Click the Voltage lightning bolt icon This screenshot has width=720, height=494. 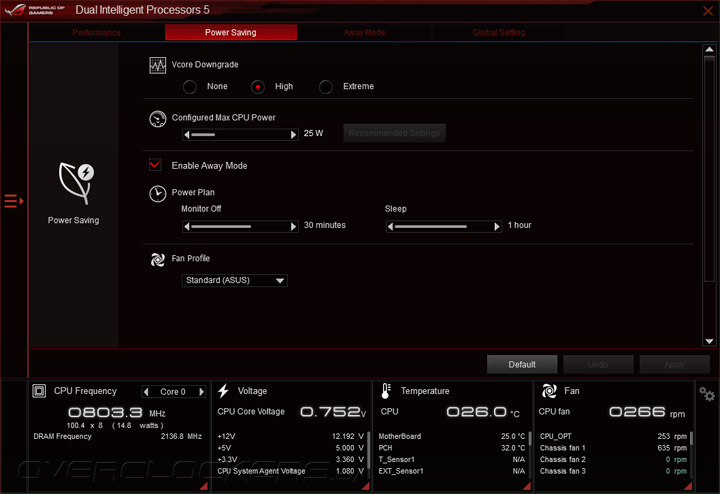(x=224, y=391)
